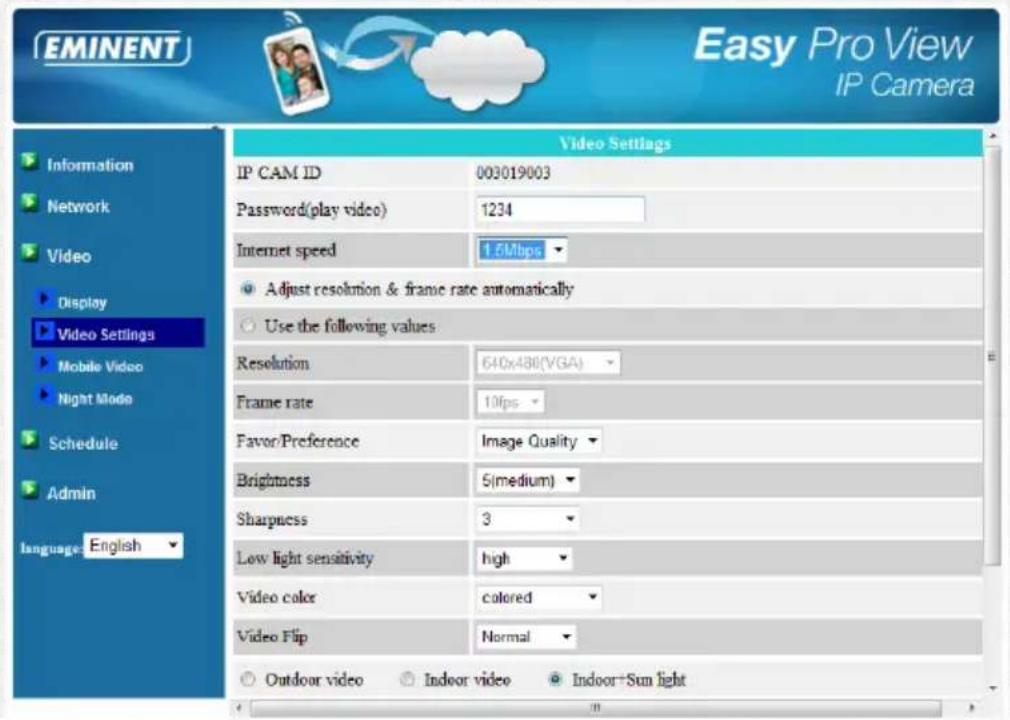Open the Video menu section
The image size is (1010, 720).
69,256
